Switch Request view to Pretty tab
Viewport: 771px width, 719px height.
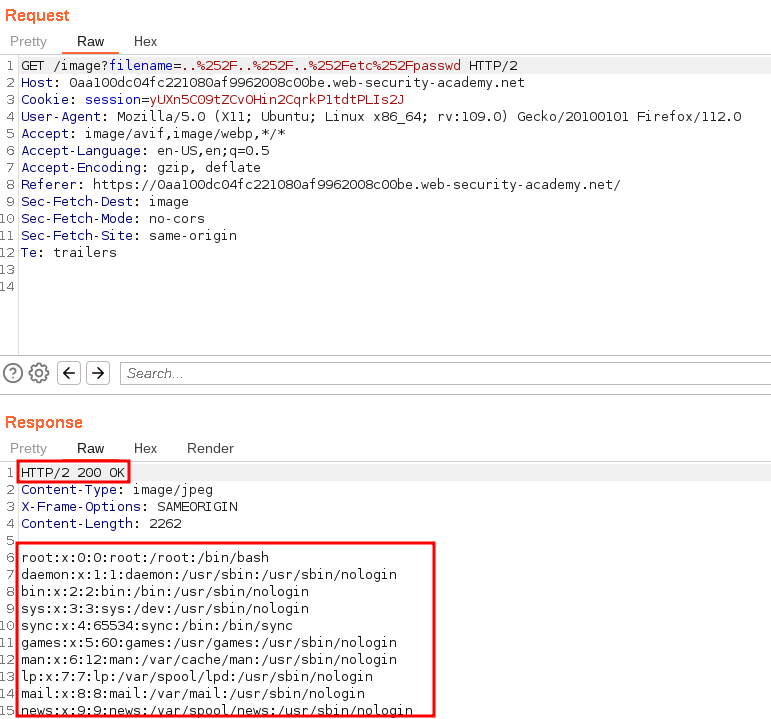[29, 41]
